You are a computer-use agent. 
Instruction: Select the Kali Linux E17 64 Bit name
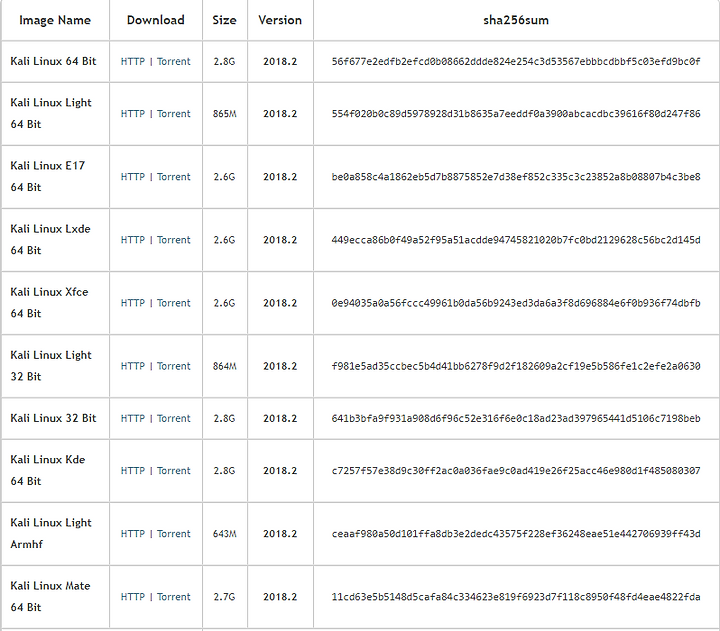coord(48,176)
